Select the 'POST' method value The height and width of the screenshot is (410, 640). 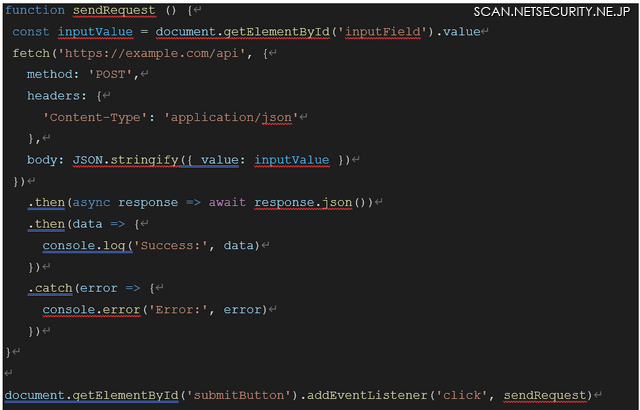click(114, 75)
